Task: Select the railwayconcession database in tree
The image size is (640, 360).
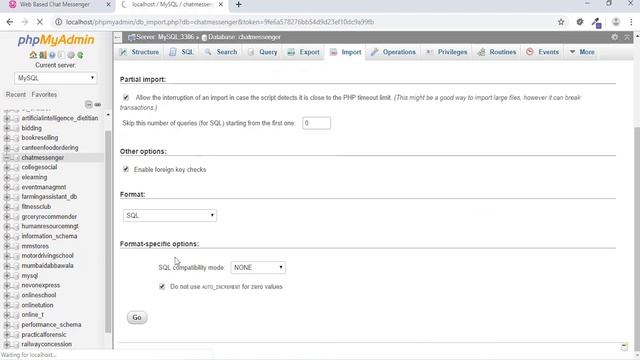Action: point(47,344)
